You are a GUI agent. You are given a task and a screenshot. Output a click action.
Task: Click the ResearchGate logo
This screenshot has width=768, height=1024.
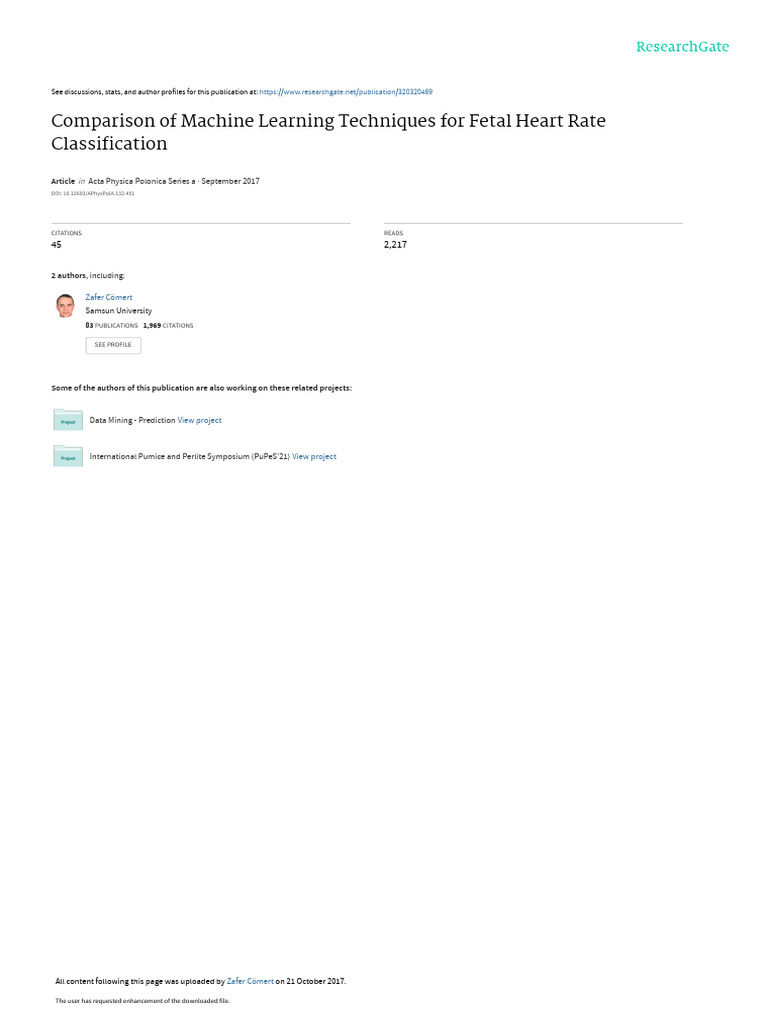coord(682,47)
